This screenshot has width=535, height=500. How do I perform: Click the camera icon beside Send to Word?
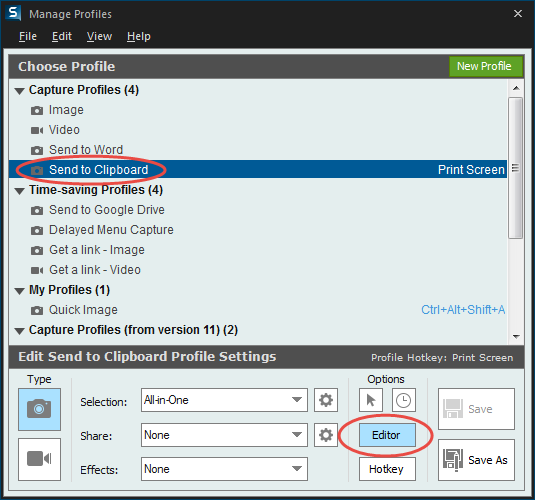coord(37,150)
